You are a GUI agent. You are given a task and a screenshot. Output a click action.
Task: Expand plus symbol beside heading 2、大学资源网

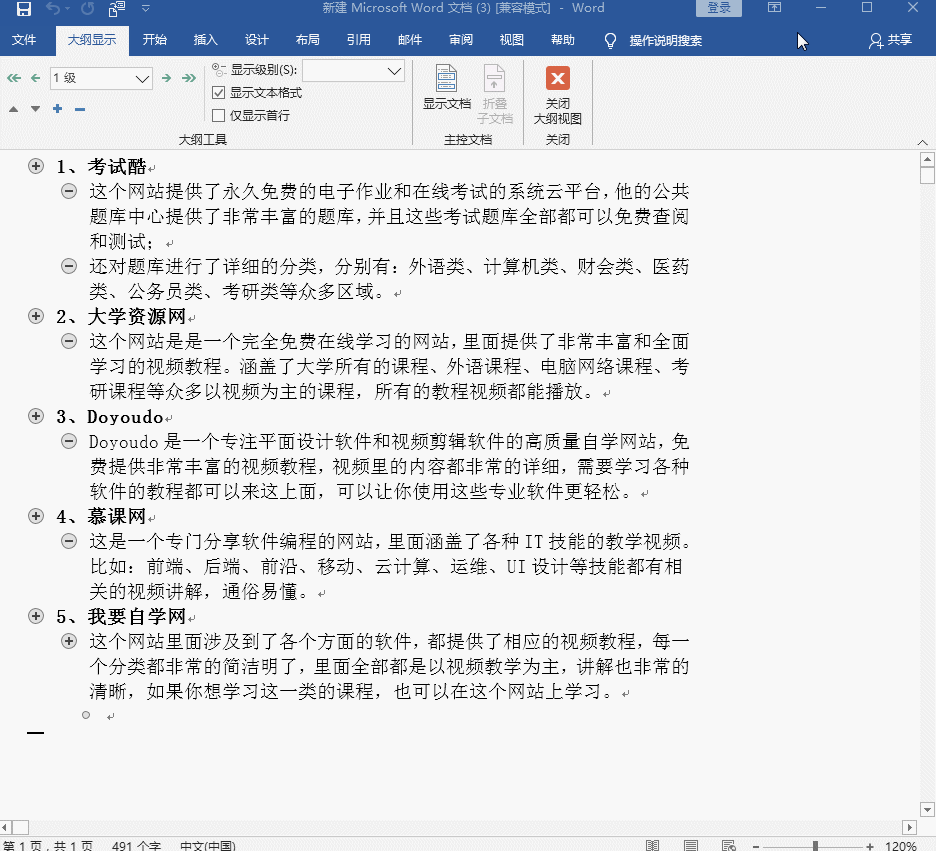[36, 316]
